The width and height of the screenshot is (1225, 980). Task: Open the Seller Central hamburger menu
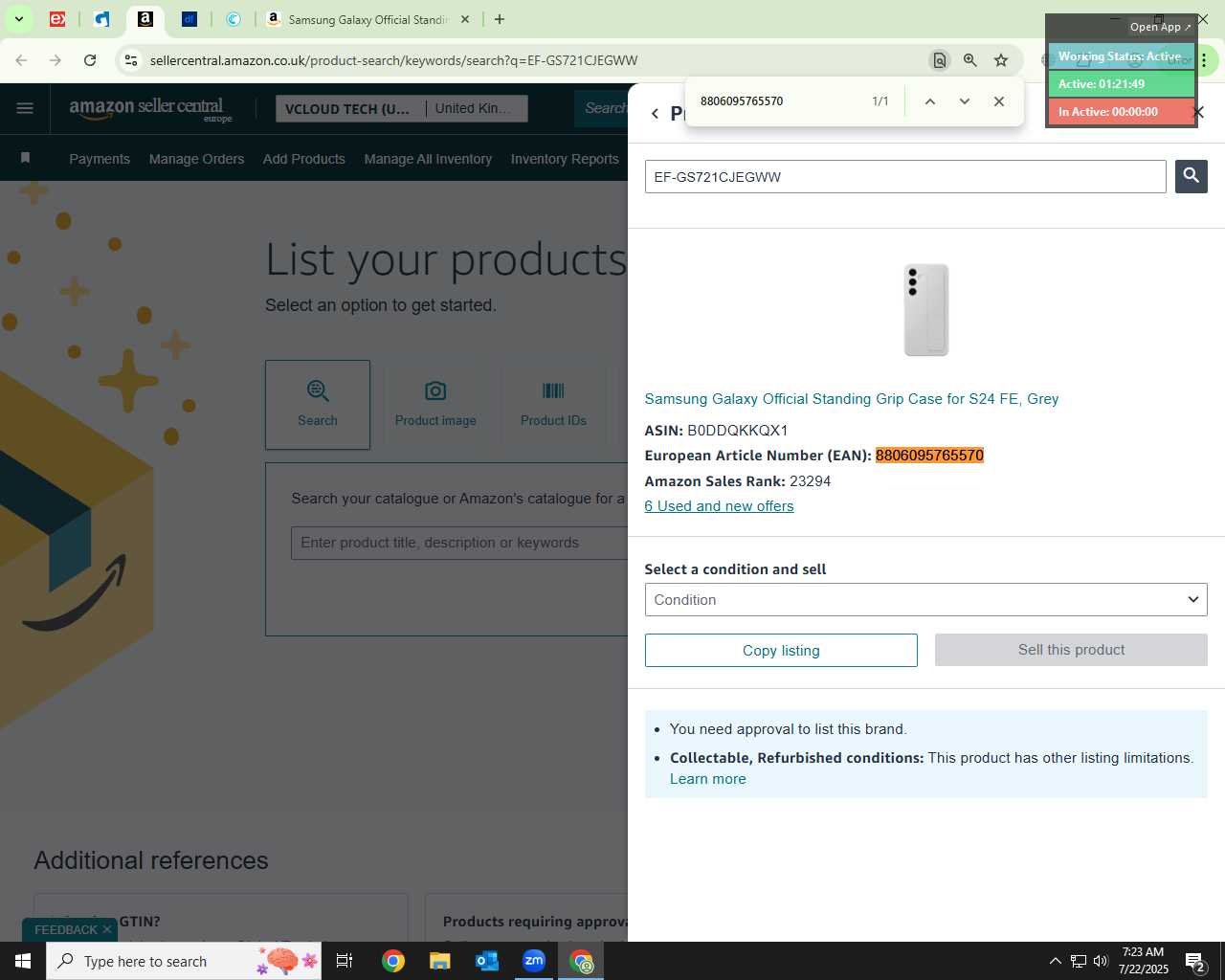[25, 108]
